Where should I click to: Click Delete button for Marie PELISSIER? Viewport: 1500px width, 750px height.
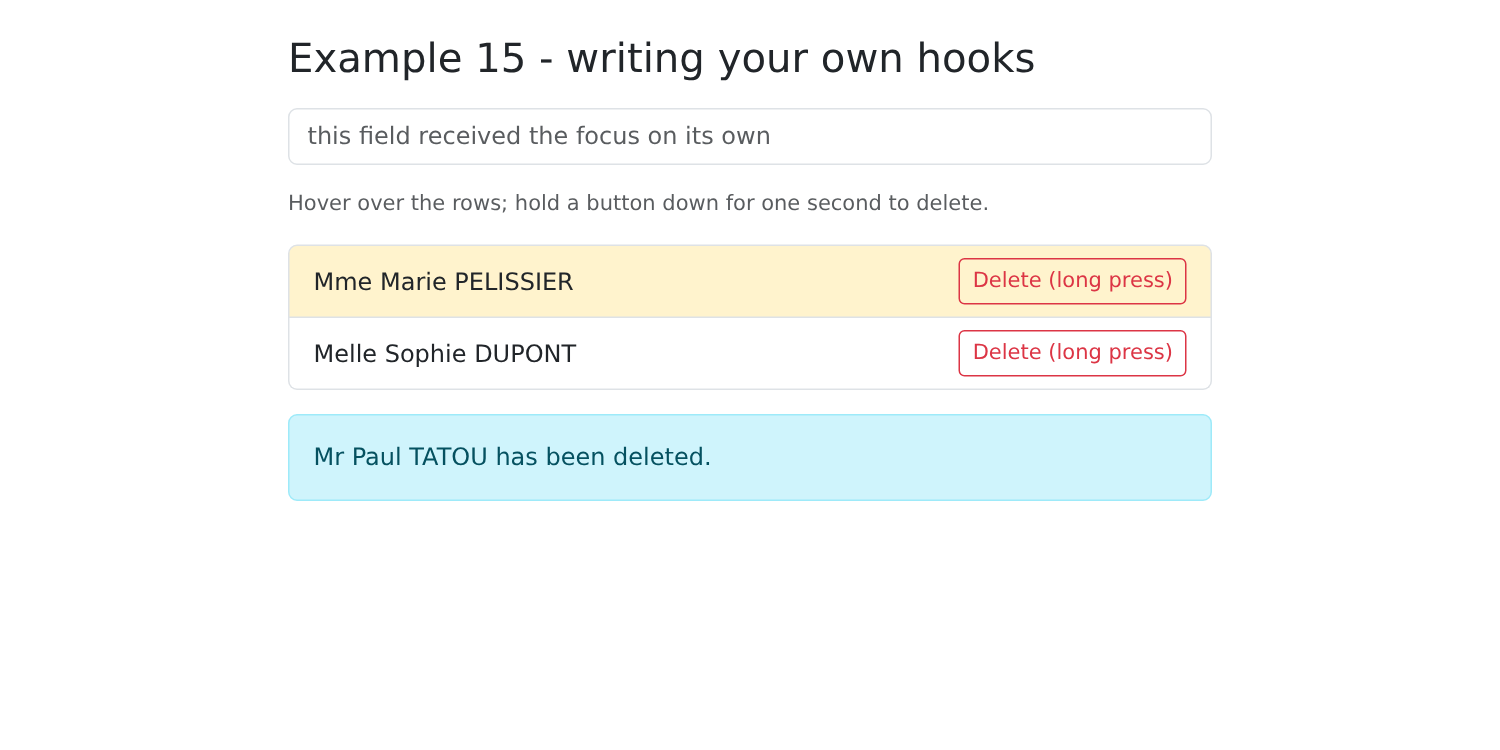click(x=1072, y=281)
